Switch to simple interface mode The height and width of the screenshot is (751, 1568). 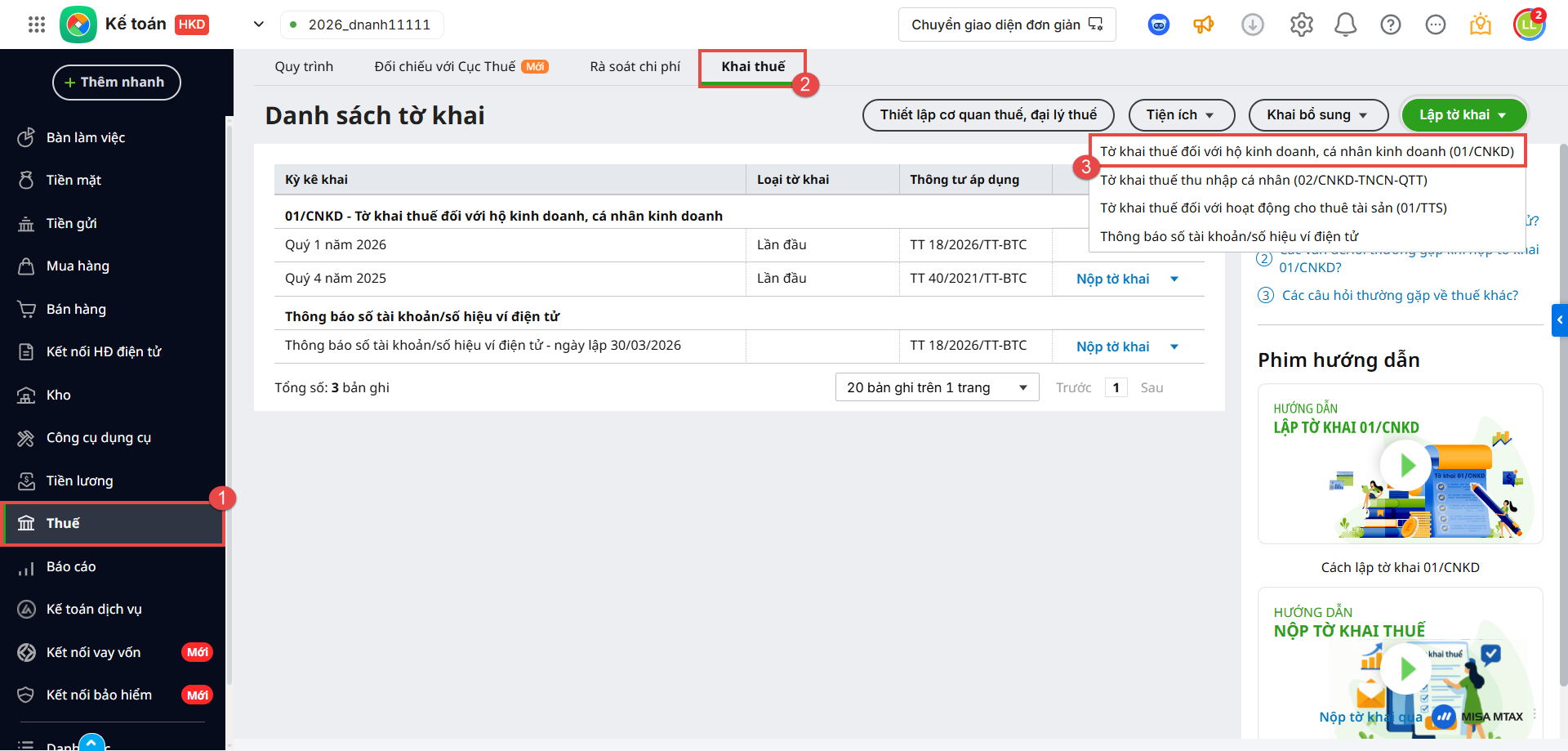tap(1006, 25)
